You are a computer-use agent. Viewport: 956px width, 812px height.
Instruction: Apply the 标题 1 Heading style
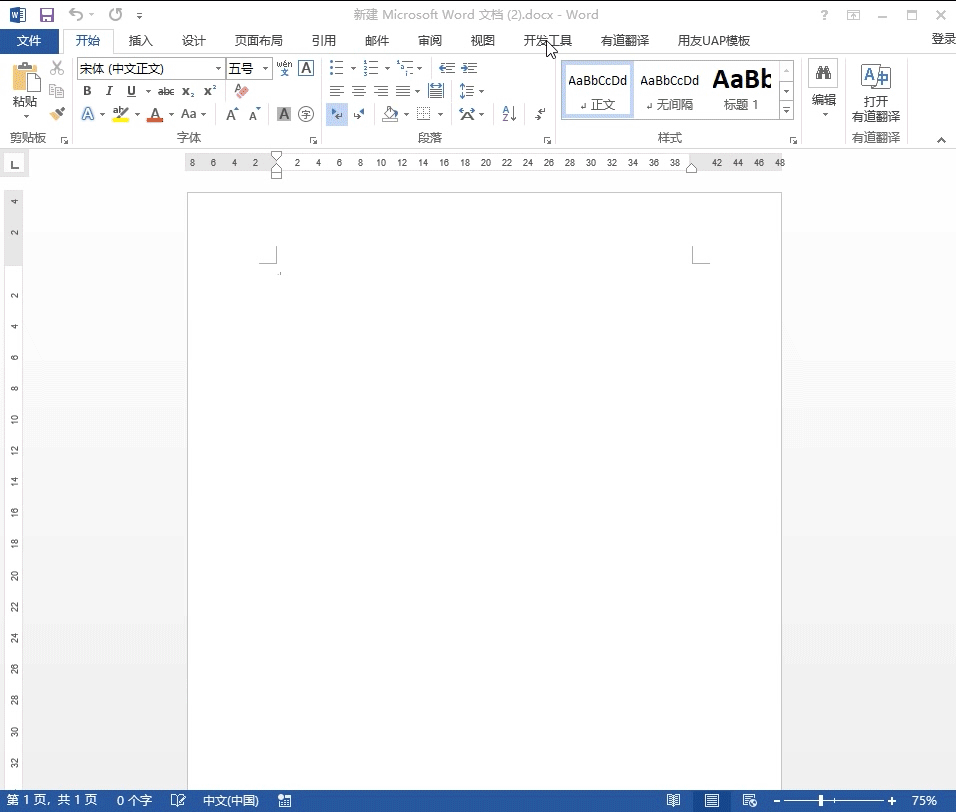pos(741,90)
